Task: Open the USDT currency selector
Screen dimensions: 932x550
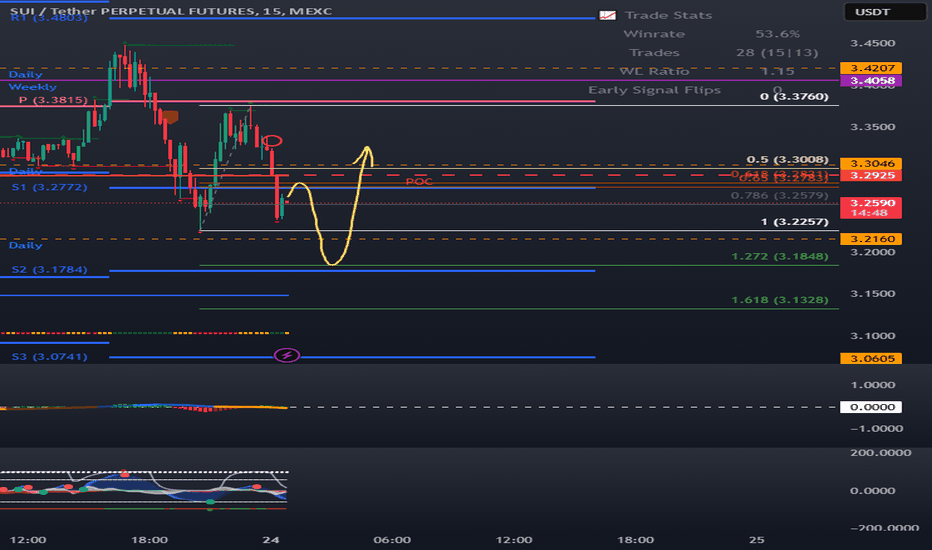Action: (885, 12)
